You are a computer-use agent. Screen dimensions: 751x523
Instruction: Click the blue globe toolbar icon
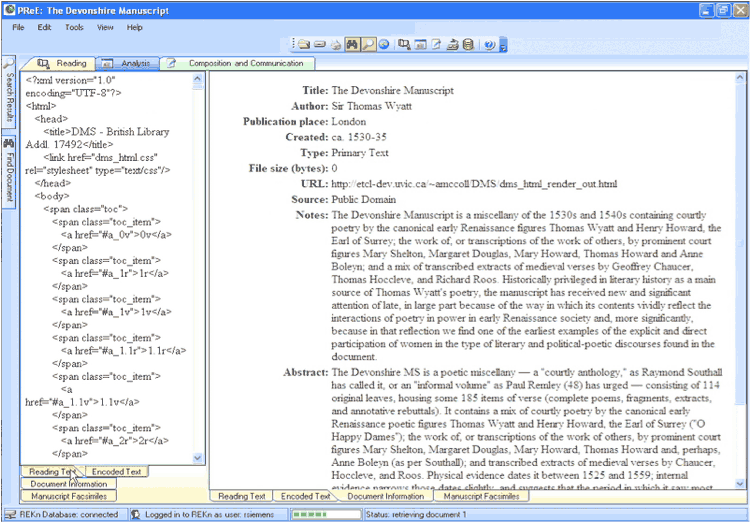point(384,45)
